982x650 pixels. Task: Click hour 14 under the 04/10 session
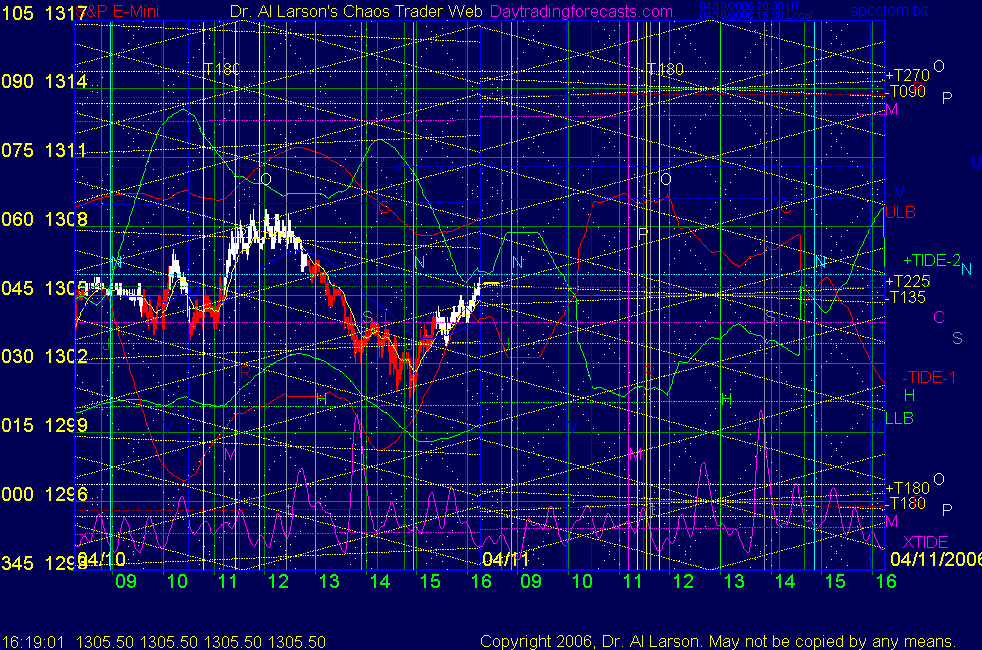(380, 581)
